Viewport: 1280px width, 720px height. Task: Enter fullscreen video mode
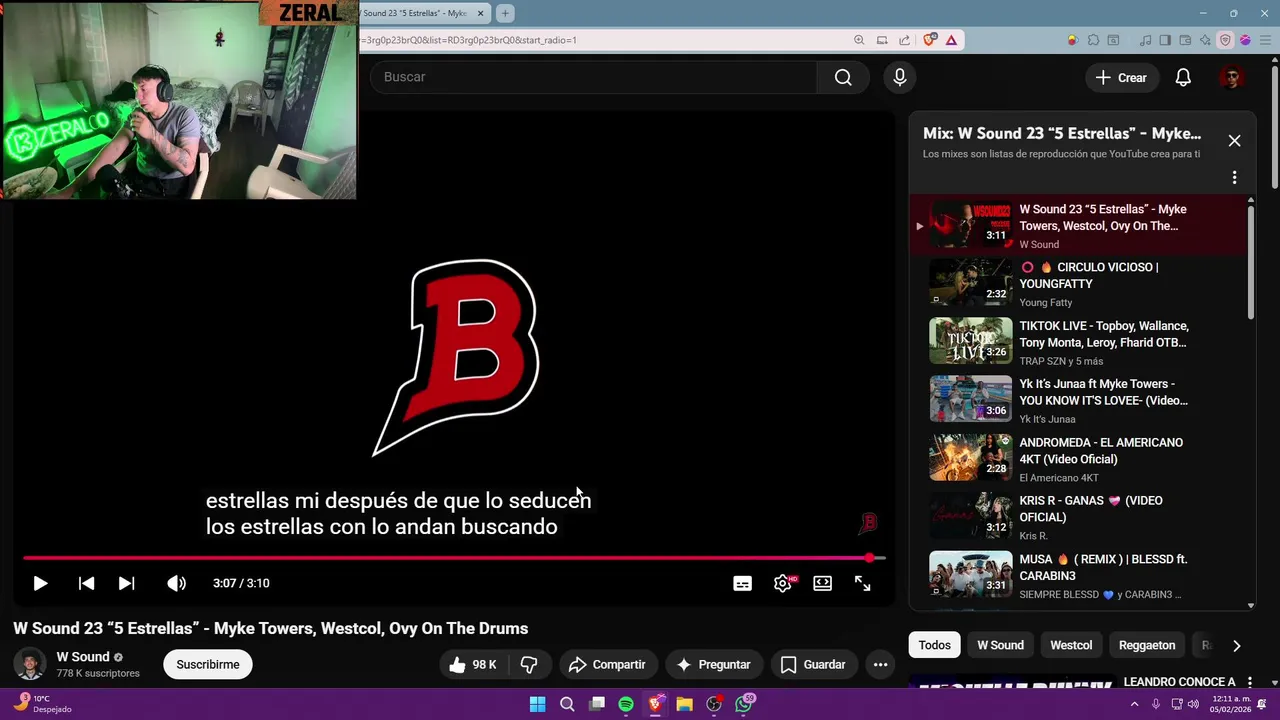[862, 583]
